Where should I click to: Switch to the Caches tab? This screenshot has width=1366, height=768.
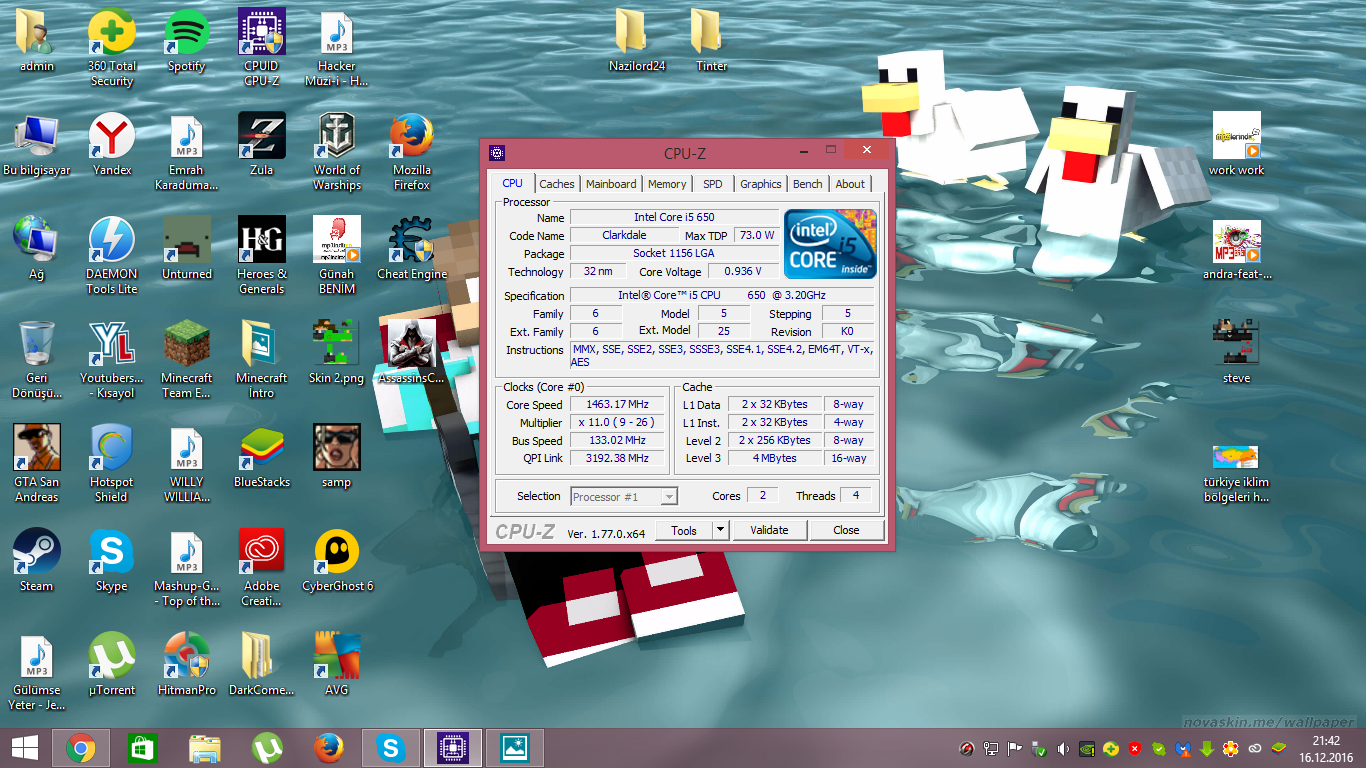pos(557,184)
